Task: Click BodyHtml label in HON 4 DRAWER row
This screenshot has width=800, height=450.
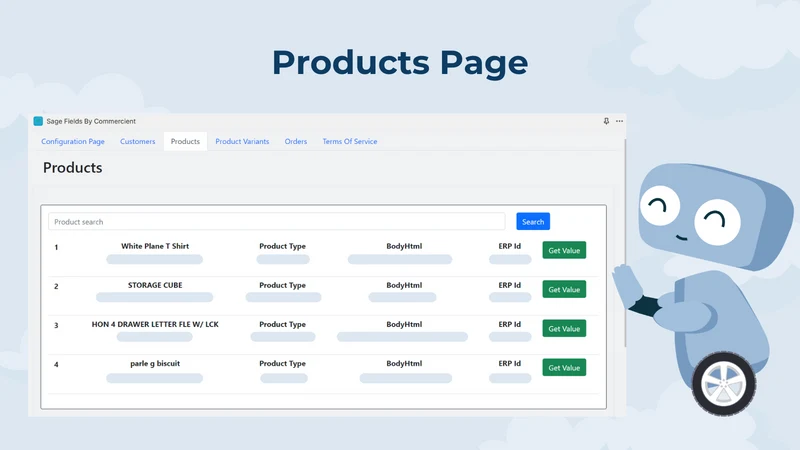Action: tap(404, 324)
